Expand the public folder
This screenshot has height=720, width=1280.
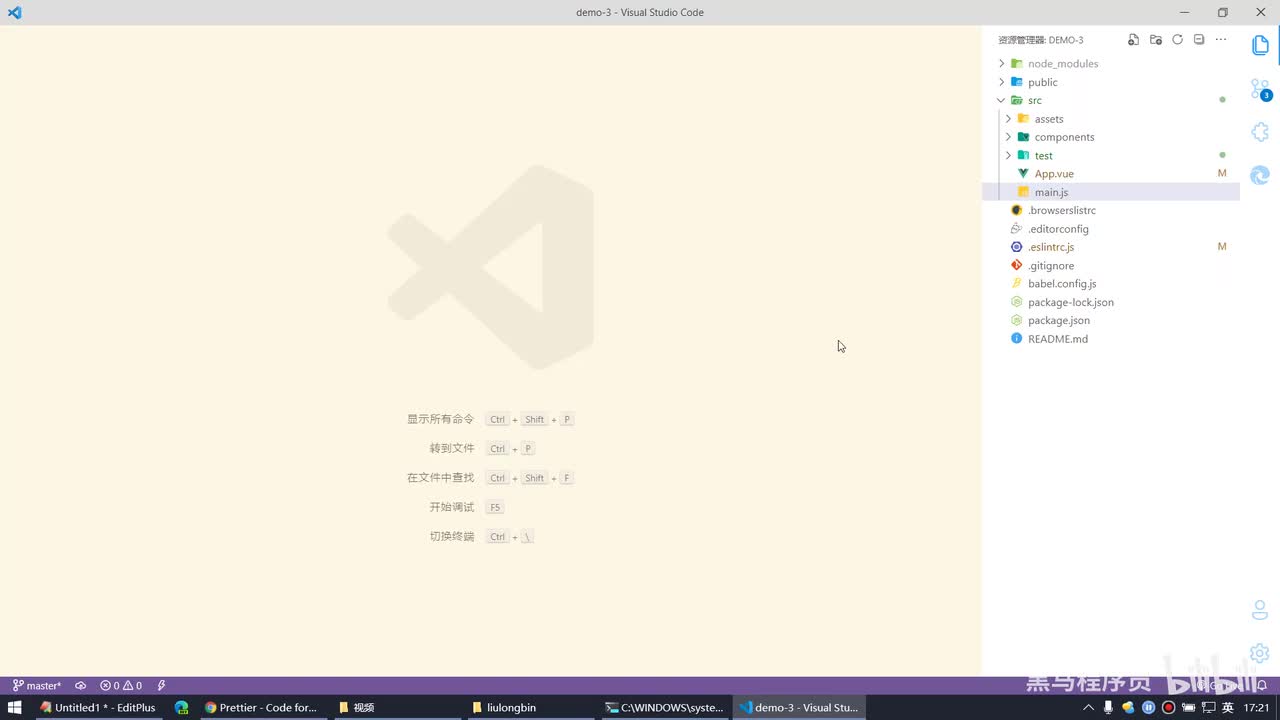pos(1111,82)
